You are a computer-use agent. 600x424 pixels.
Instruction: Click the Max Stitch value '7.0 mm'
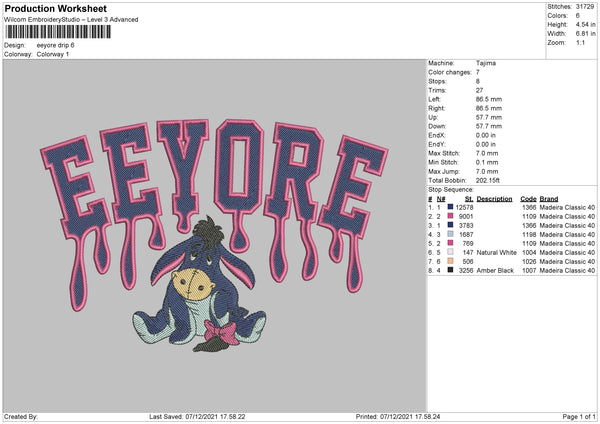487,153
